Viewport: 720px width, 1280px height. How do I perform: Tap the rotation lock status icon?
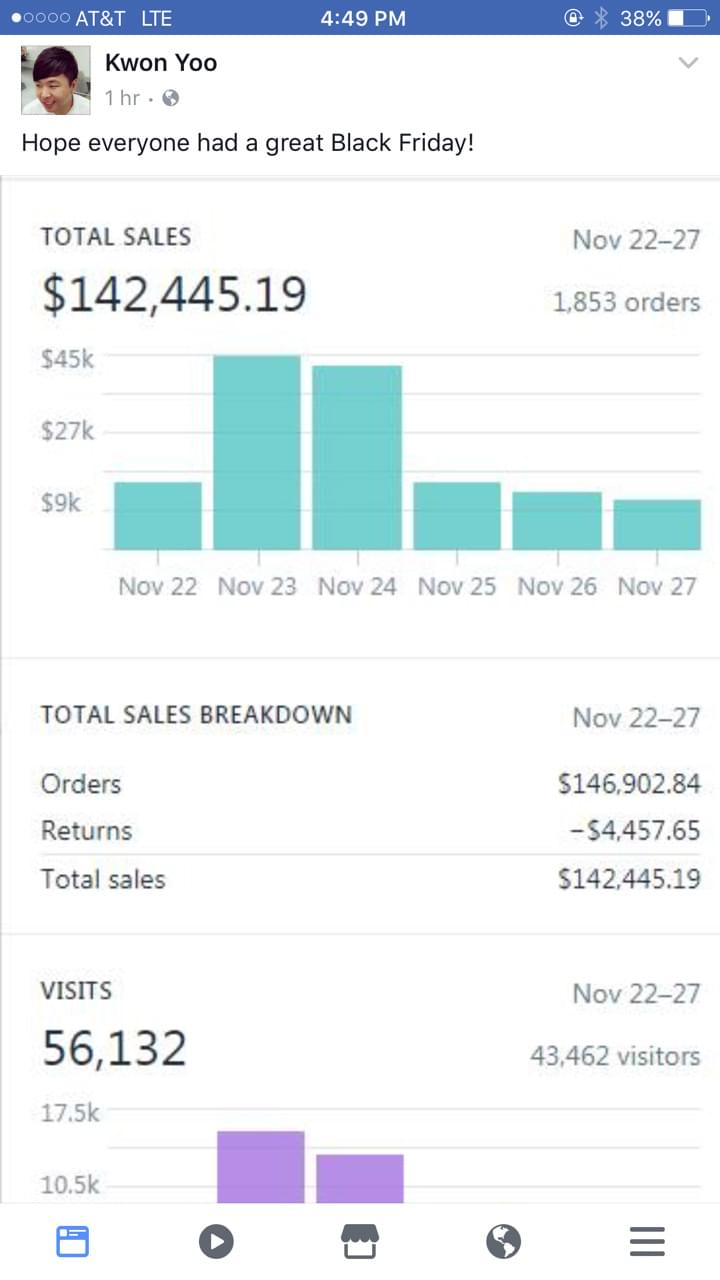(574, 18)
